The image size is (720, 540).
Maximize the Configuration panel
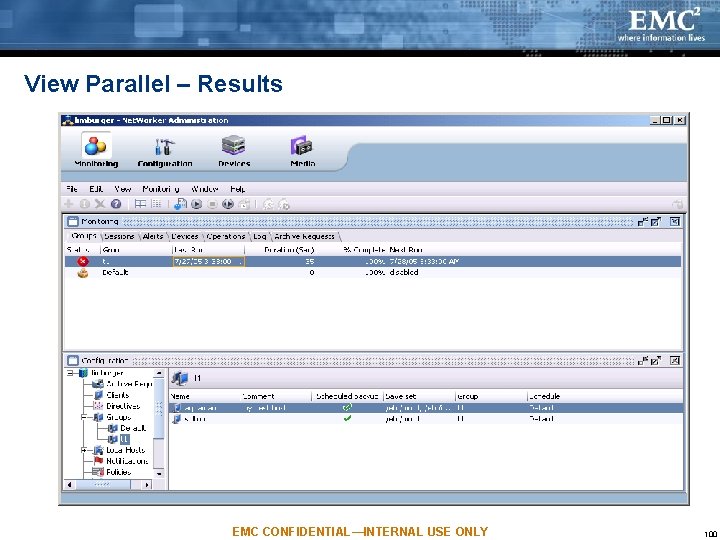656,360
